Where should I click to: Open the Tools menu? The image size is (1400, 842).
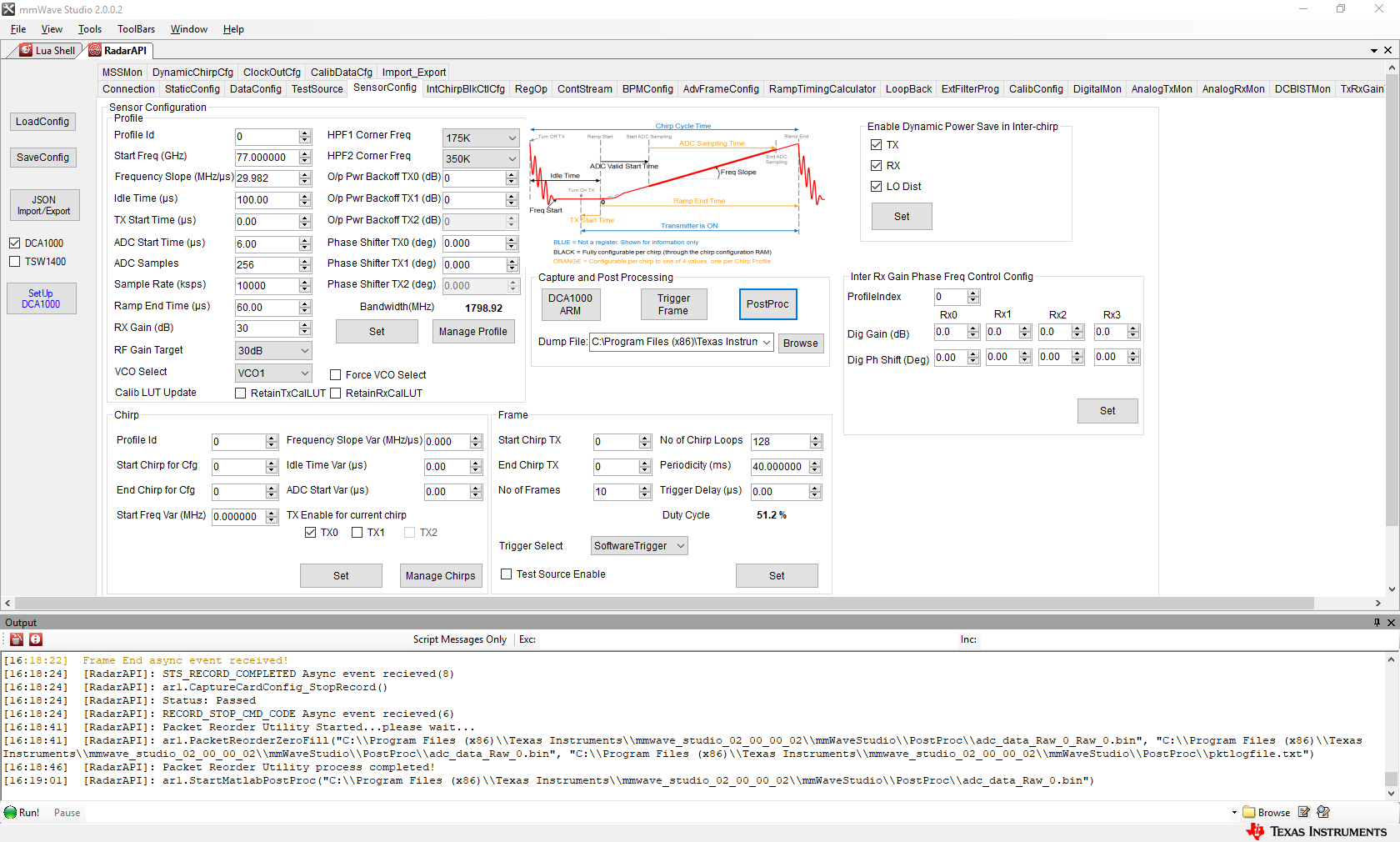(90, 29)
